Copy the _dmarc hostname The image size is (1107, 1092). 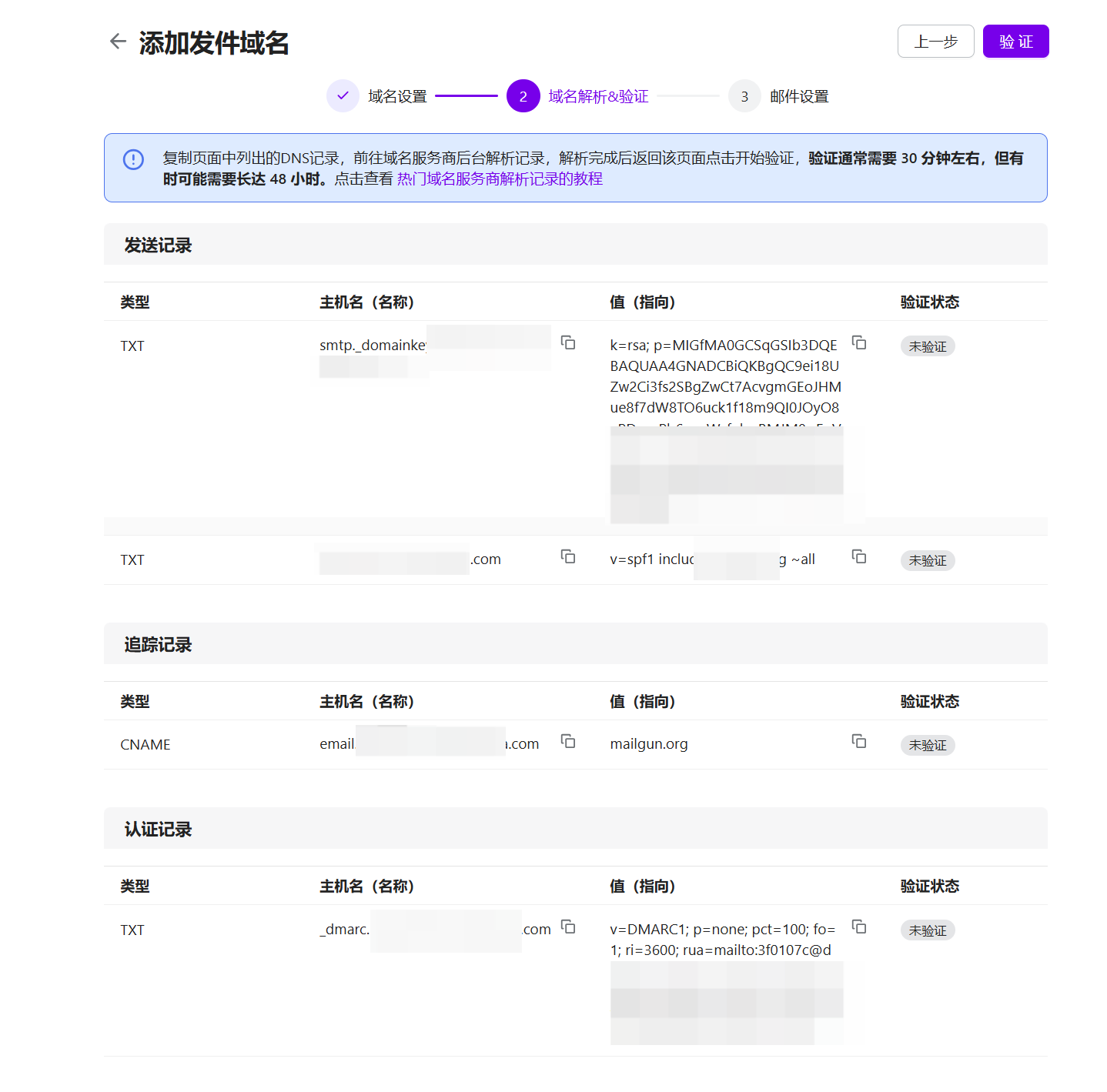click(568, 927)
